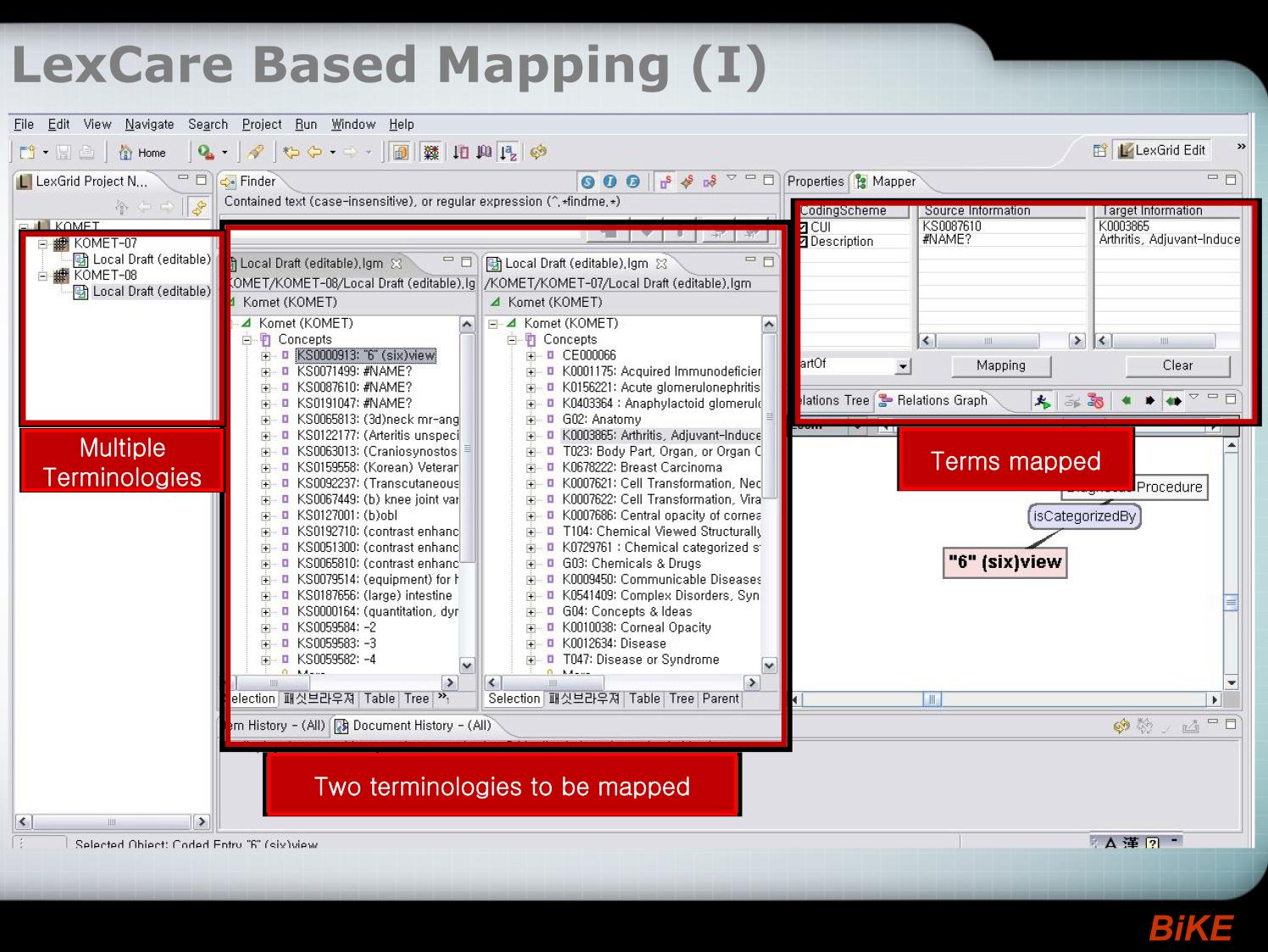Screen dimensions: 1268x952
Task: Toggle the Description checkbox in Mapper
Action: (803, 242)
